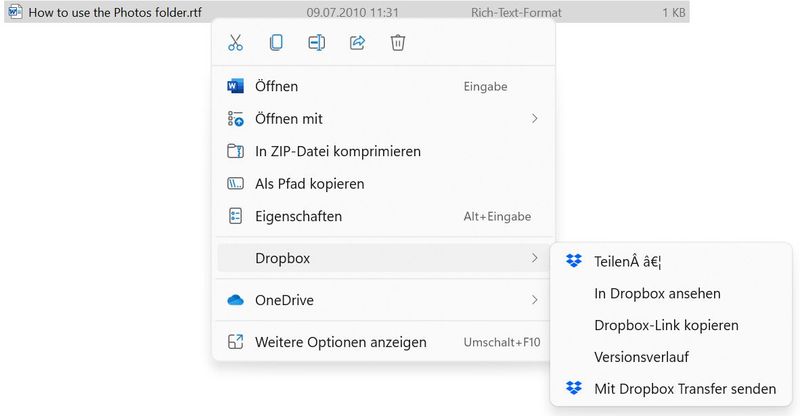This screenshot has width=800, height=416.
Task: Click the Cut scissors icon
Action: (x=236, y=43)
